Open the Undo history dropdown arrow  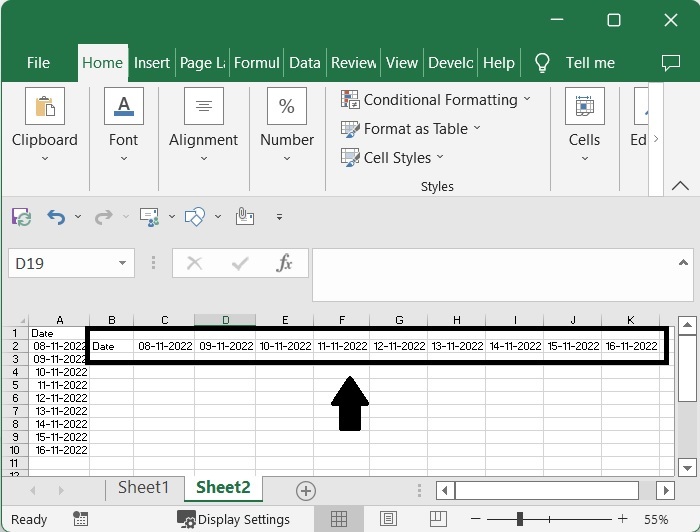pyautogui.click(x=78, y=217)
